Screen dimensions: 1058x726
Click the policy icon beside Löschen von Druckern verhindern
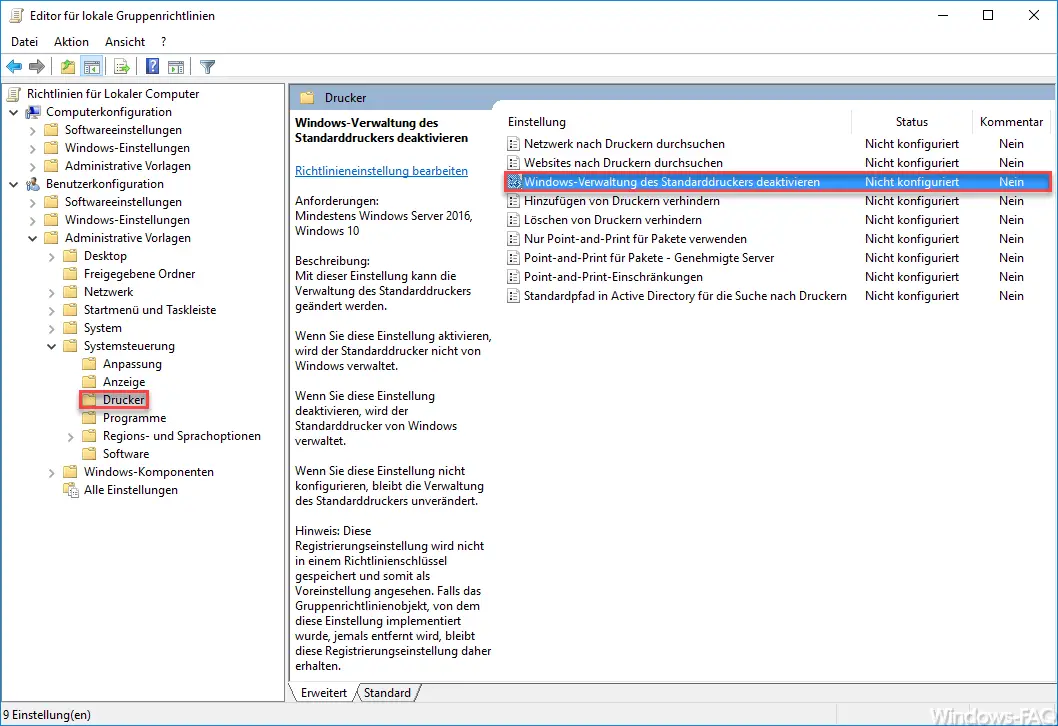pos(513,220)
